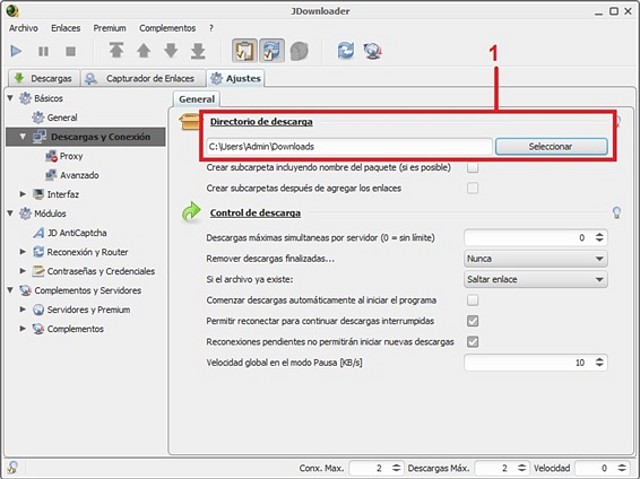This screenshot has width=640, height=479.
Task: Switch to Capturador de Enlaces tab
Action: click(142, 78)
